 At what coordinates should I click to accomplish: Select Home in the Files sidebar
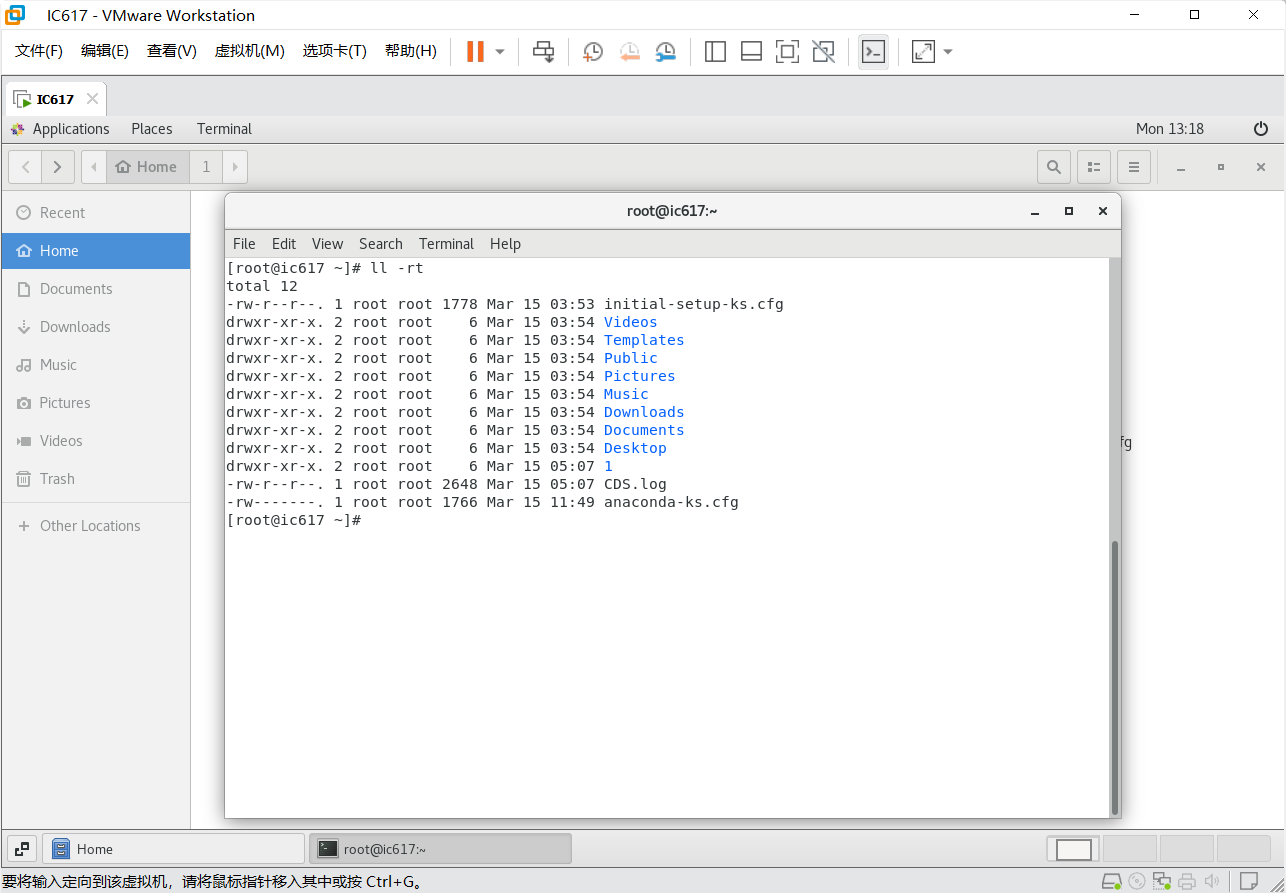coord(95,251)
